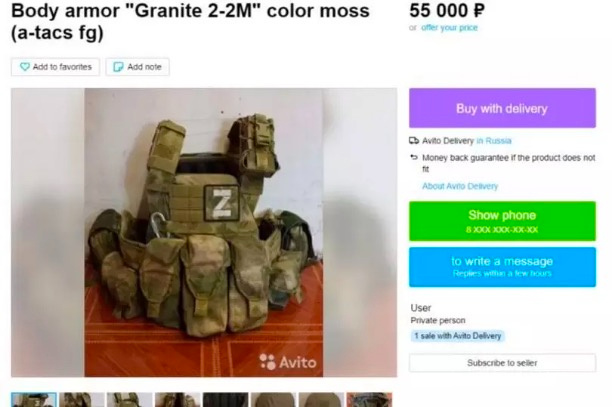
Task: Click the money back guarantee arrow icon
Action: [414, 158]
